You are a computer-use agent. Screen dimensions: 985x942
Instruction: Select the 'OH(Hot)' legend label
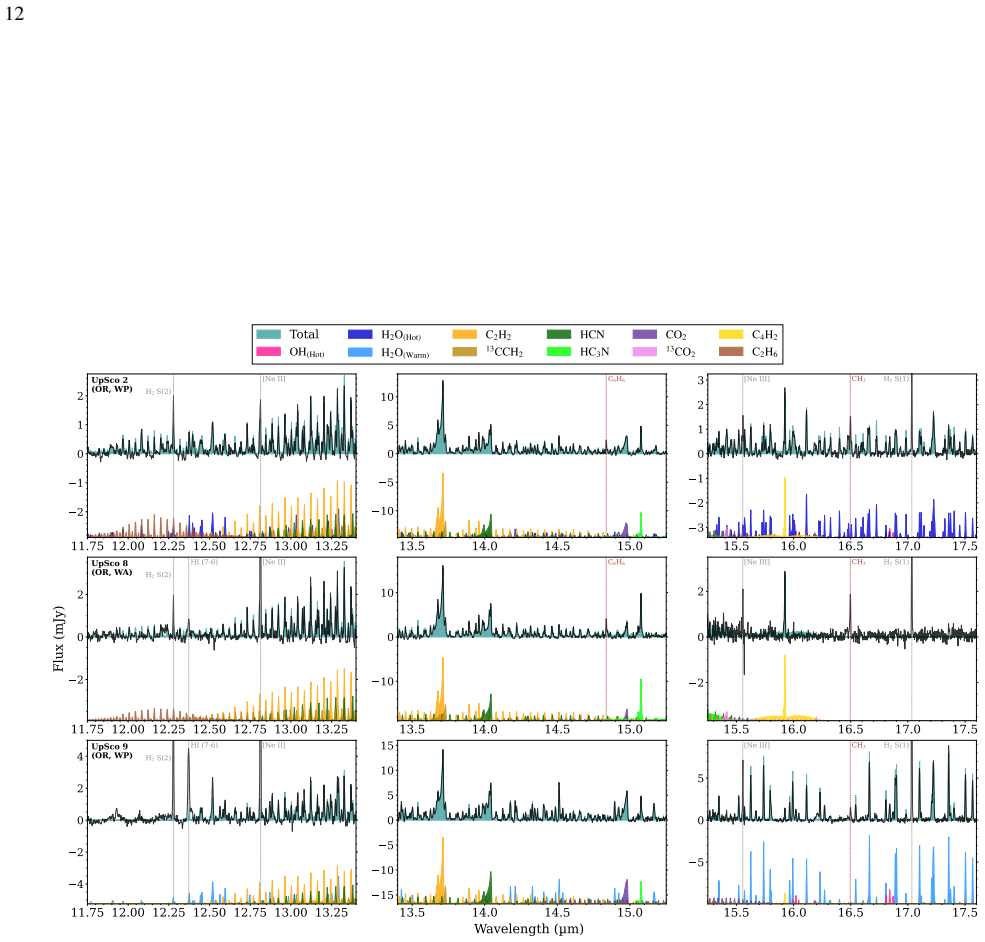click(x=307, y=352)
